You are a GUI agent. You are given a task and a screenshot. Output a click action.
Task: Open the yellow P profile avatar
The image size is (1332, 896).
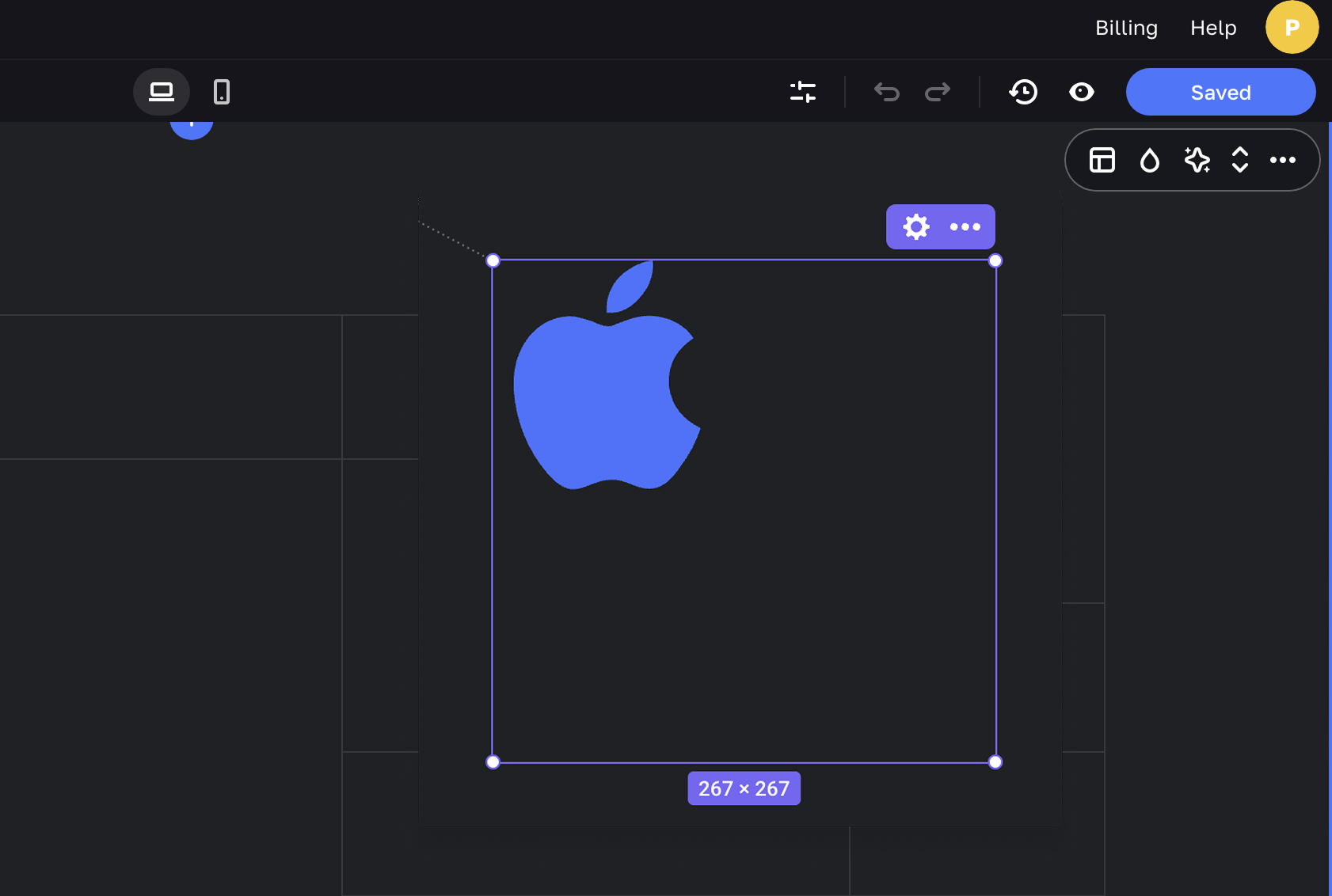click(x=1292, y=28)
